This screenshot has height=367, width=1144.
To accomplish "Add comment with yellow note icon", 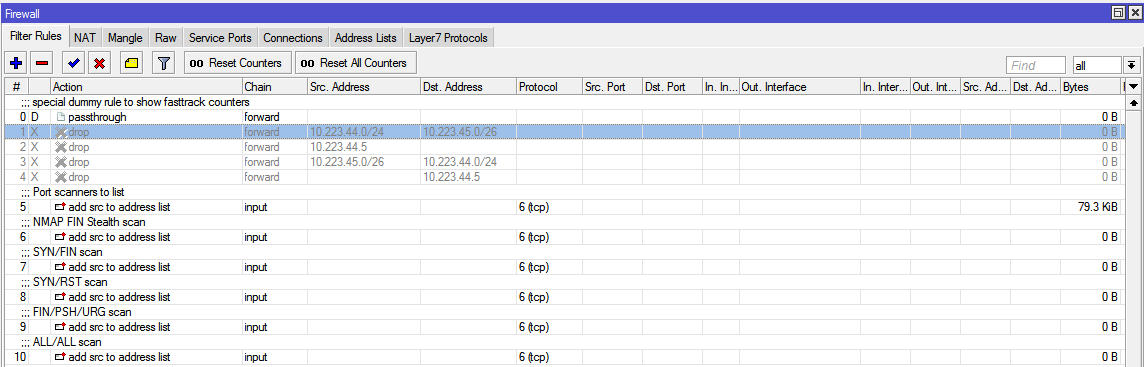I will click(x=131, y=63).
